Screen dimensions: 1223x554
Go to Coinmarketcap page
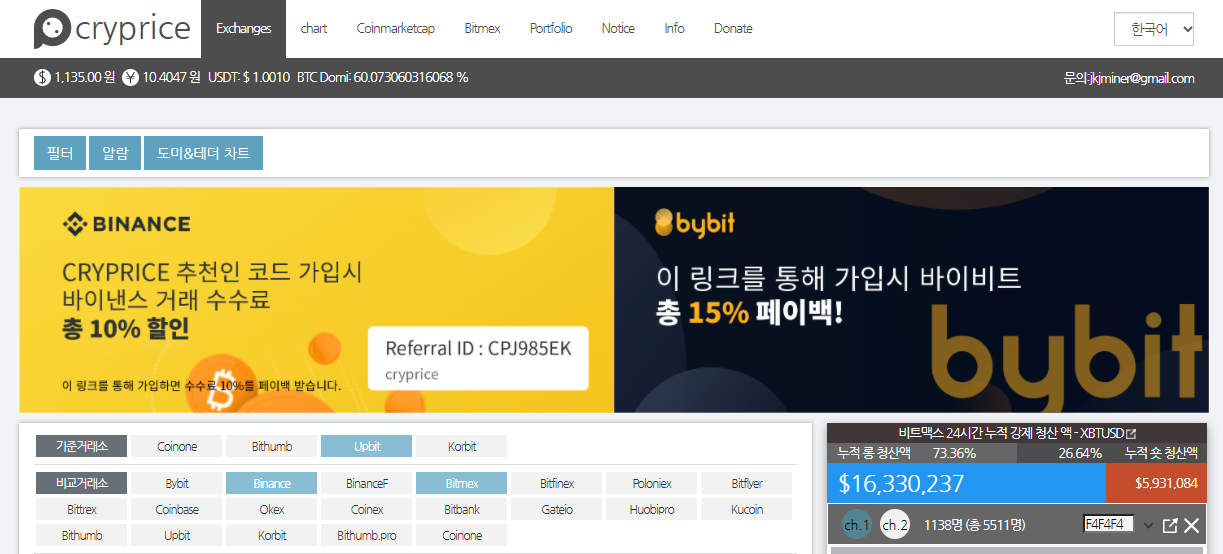[396, 28]
